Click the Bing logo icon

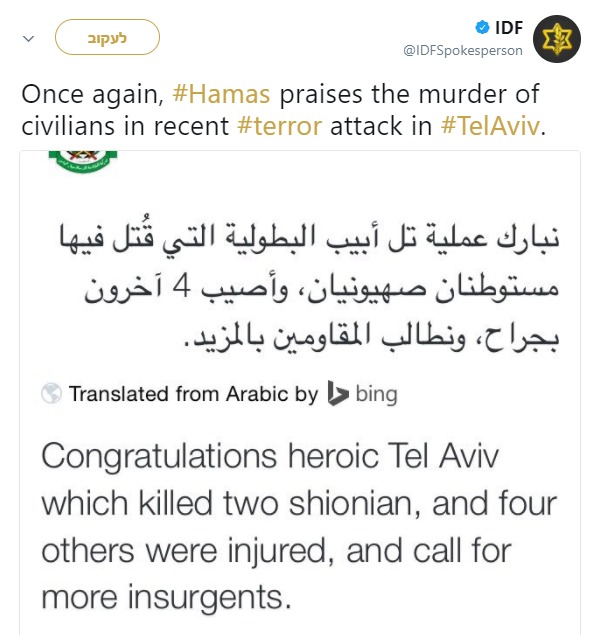click(x=337, y=394)
